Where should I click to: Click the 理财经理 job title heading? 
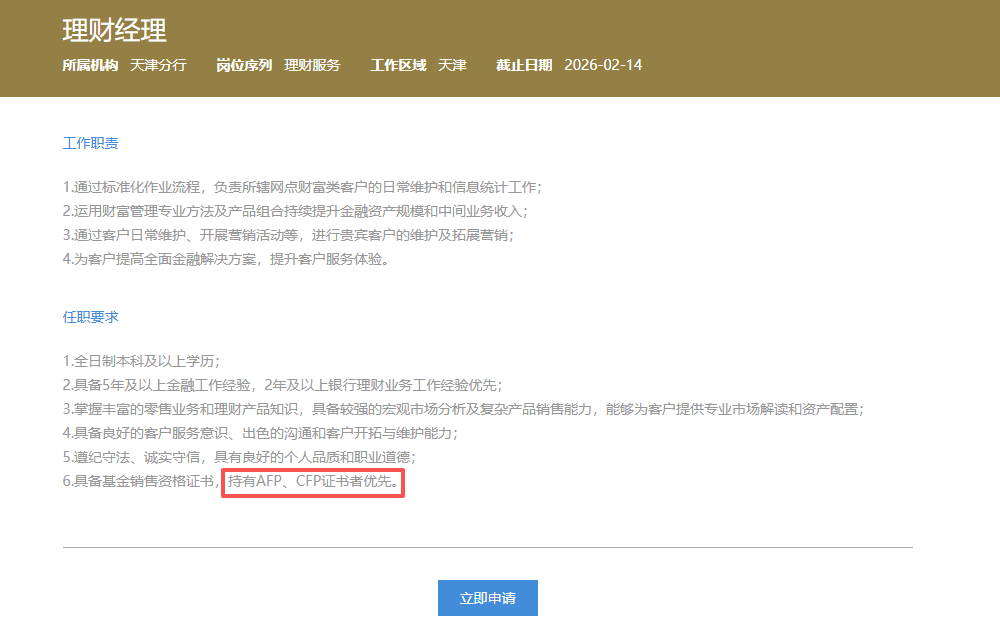(114, 31)
